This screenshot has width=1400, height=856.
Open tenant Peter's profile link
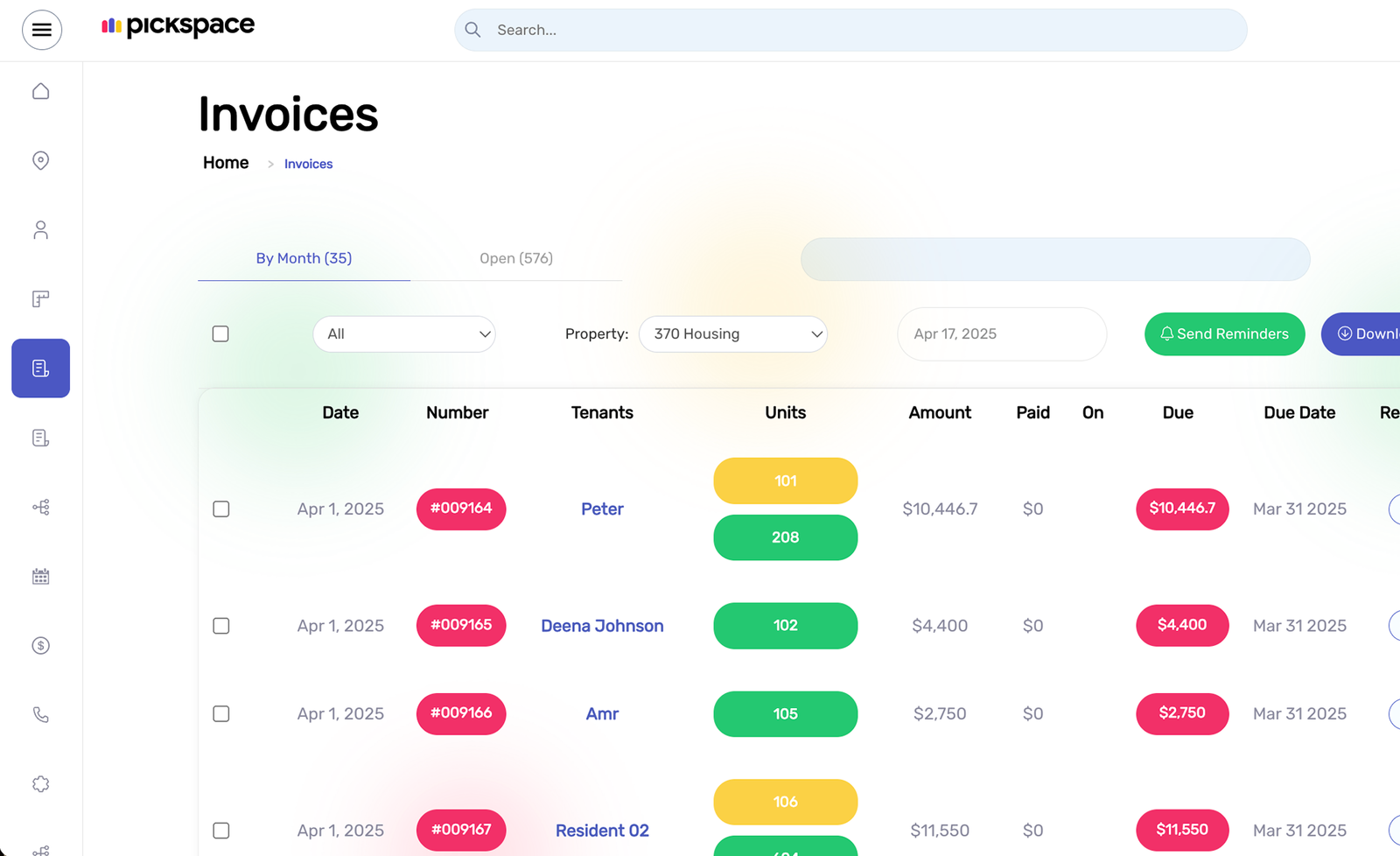tap(602, 509)
